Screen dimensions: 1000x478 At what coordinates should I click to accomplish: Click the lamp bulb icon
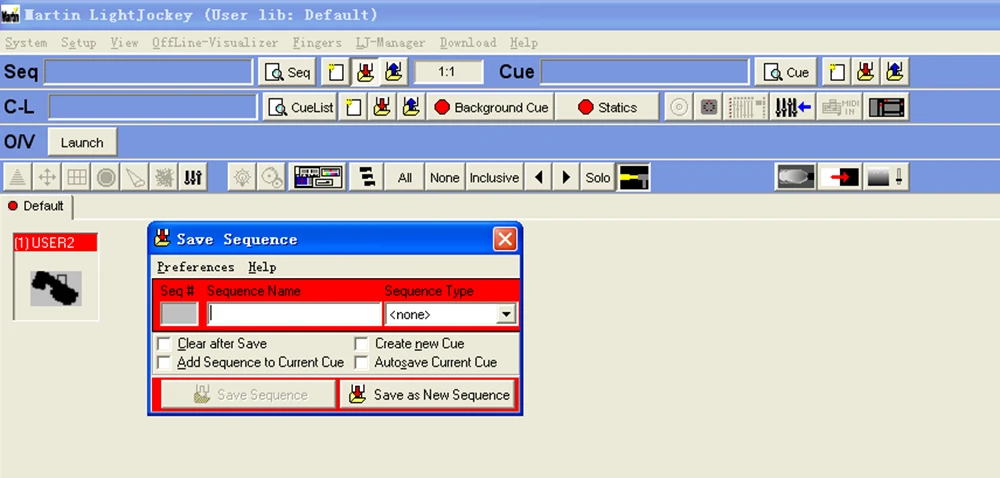[x=242, y=177]
